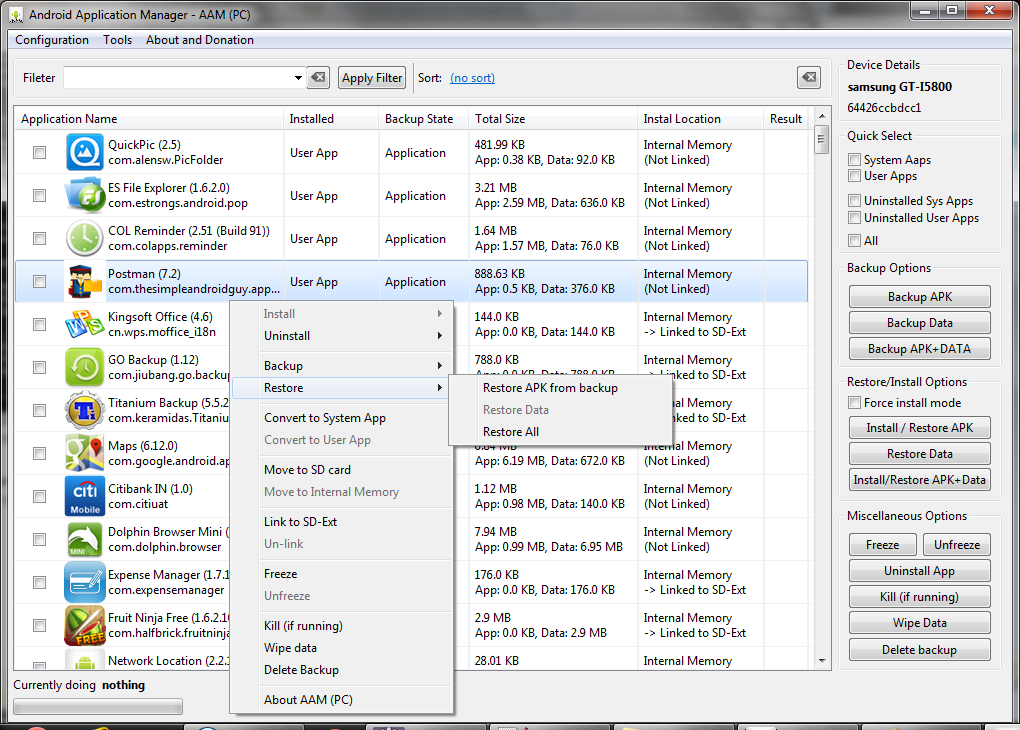The width and height of the screenshot is (1020, 730).
Task: Open the Filter combo box dropdown arrow
Action: [298, 78]
